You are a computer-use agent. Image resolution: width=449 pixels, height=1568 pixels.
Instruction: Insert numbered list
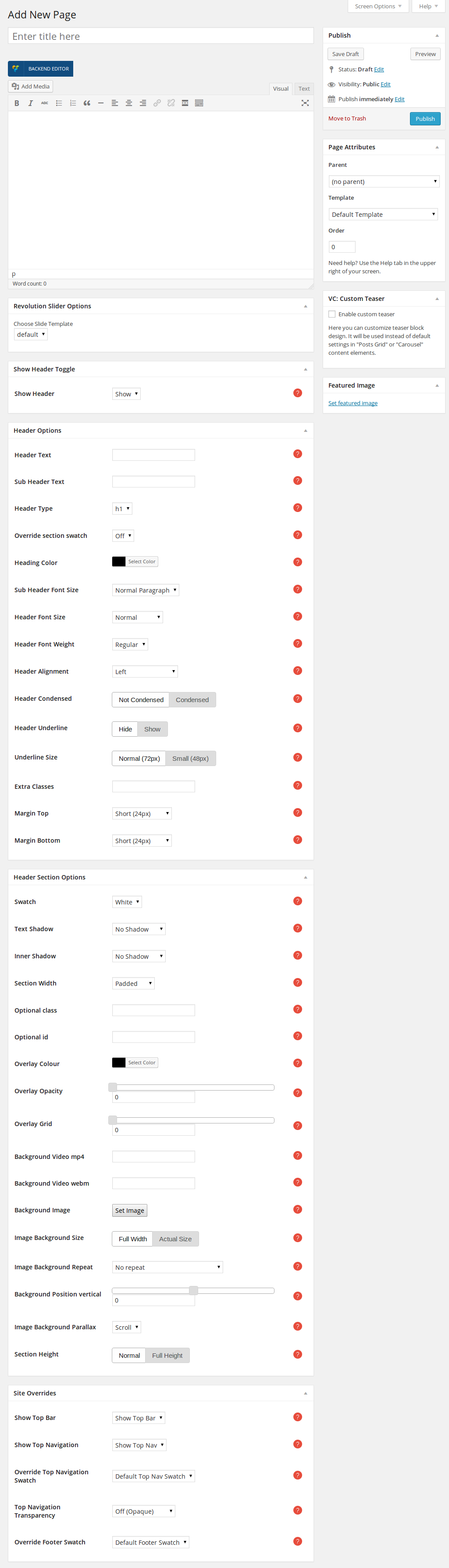click(x=72, y=103)
